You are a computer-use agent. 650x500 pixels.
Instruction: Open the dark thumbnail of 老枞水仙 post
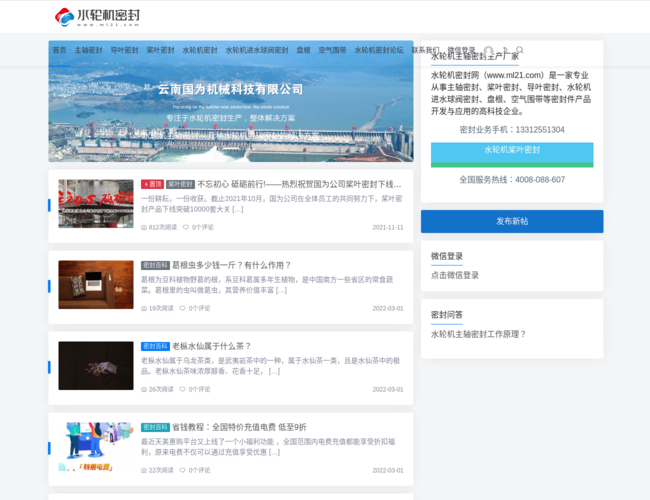pyautogui.click(x=96, y=366)
